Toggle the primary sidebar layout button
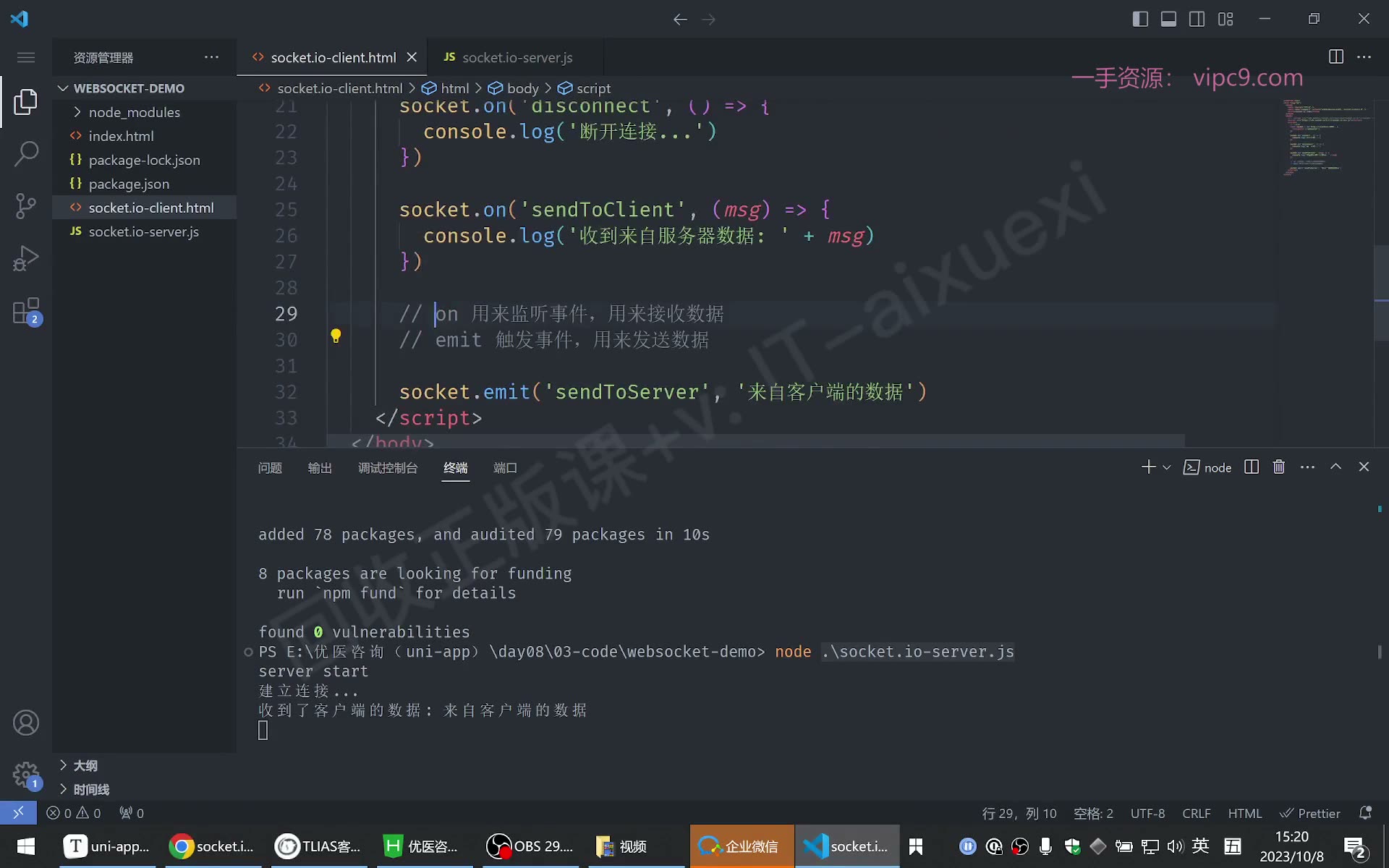This screenshot has height=868, width=1389. (1140, 19)
